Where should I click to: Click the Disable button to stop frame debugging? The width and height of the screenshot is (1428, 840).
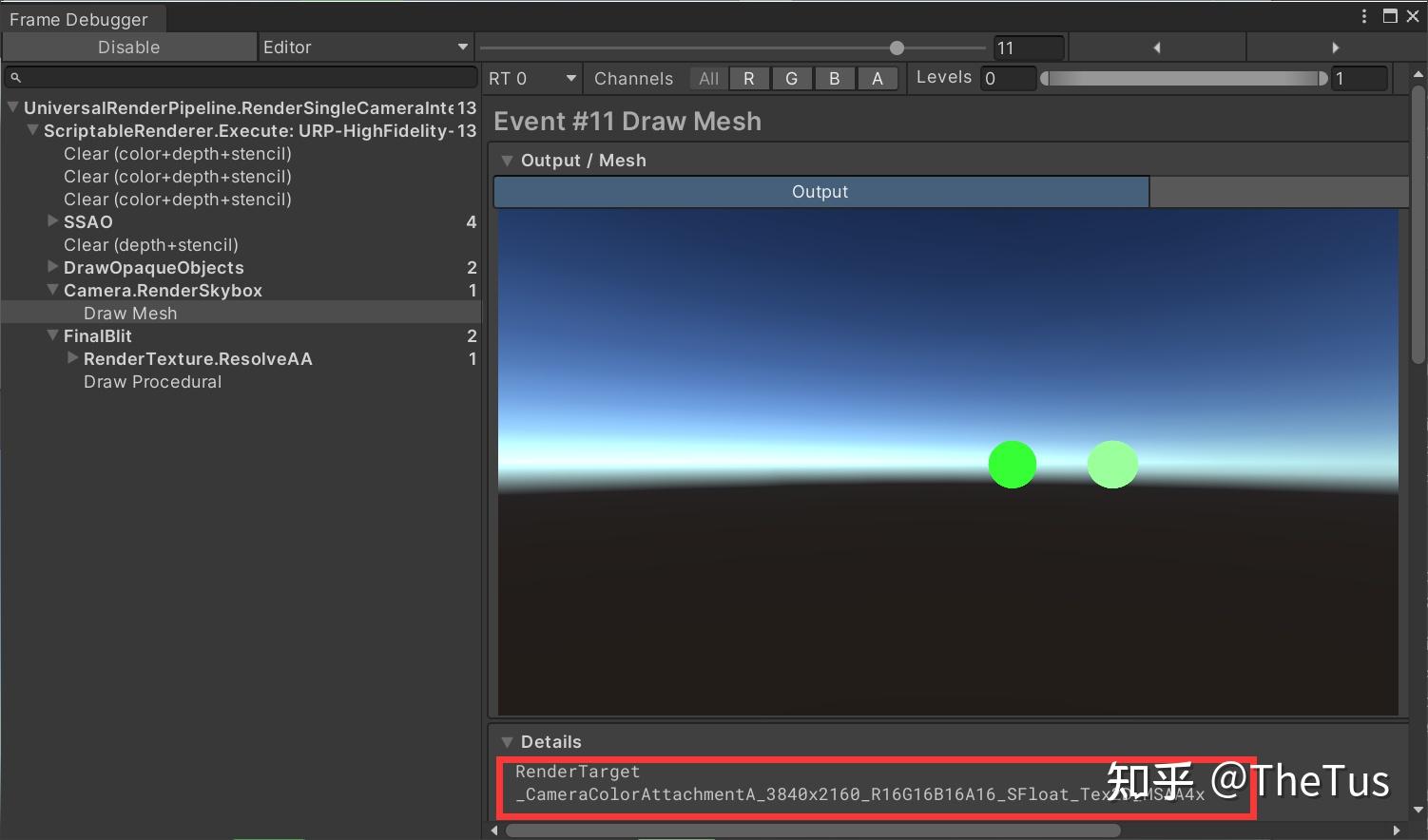(x=128, y=47)
